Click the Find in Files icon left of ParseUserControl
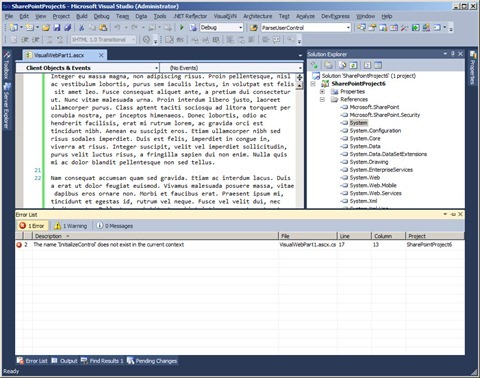Screen dimensions: 480x378 coord(253,28)
